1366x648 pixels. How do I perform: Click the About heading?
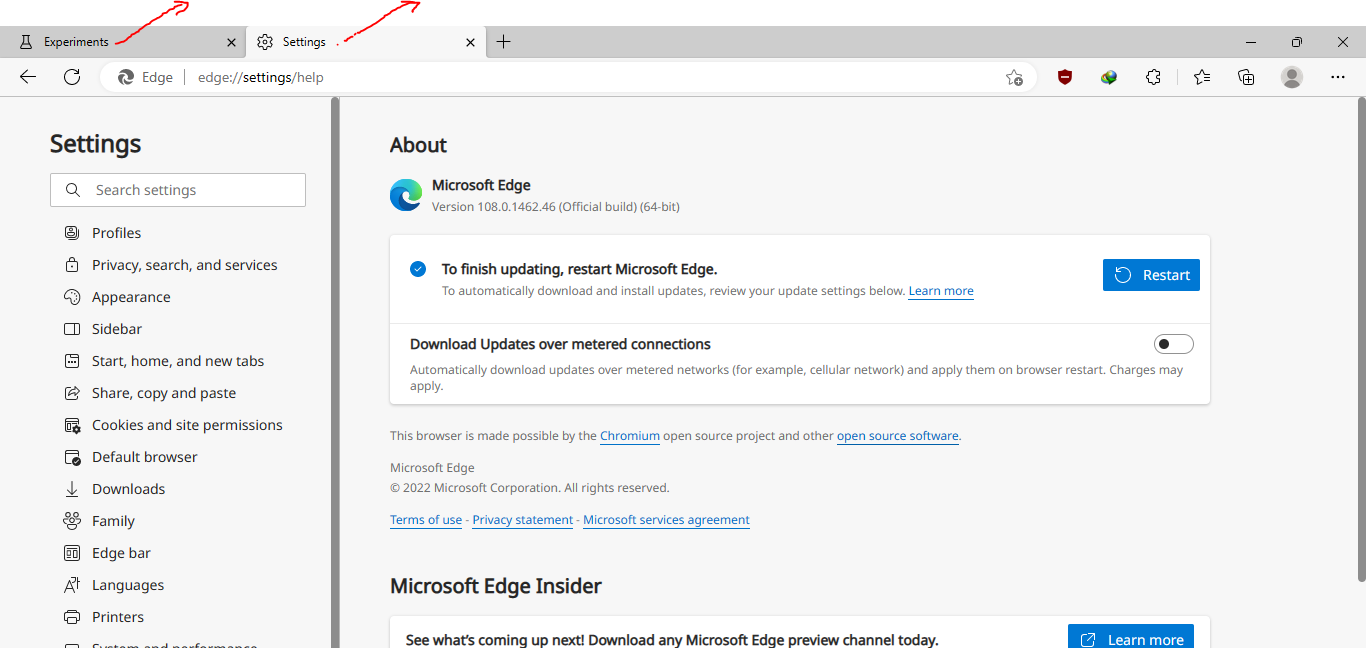[418, 145]
